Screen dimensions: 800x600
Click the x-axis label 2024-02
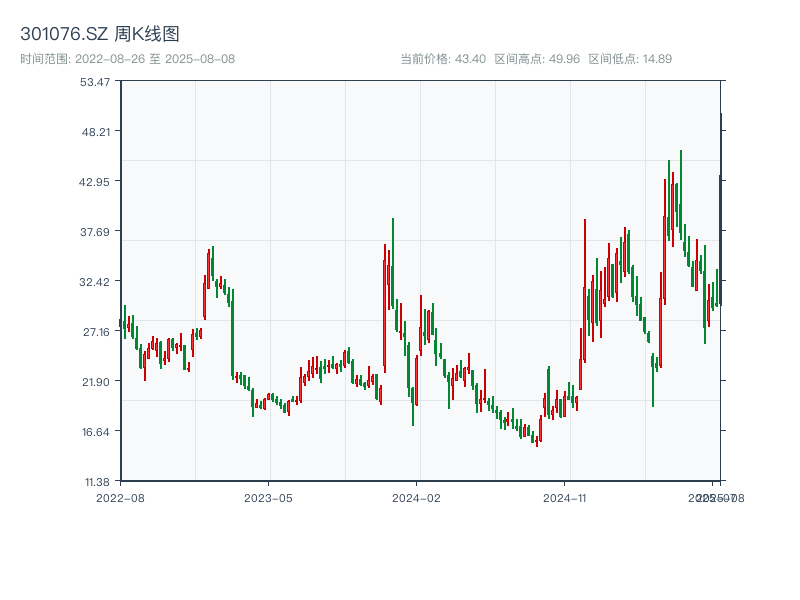point(416,498)
